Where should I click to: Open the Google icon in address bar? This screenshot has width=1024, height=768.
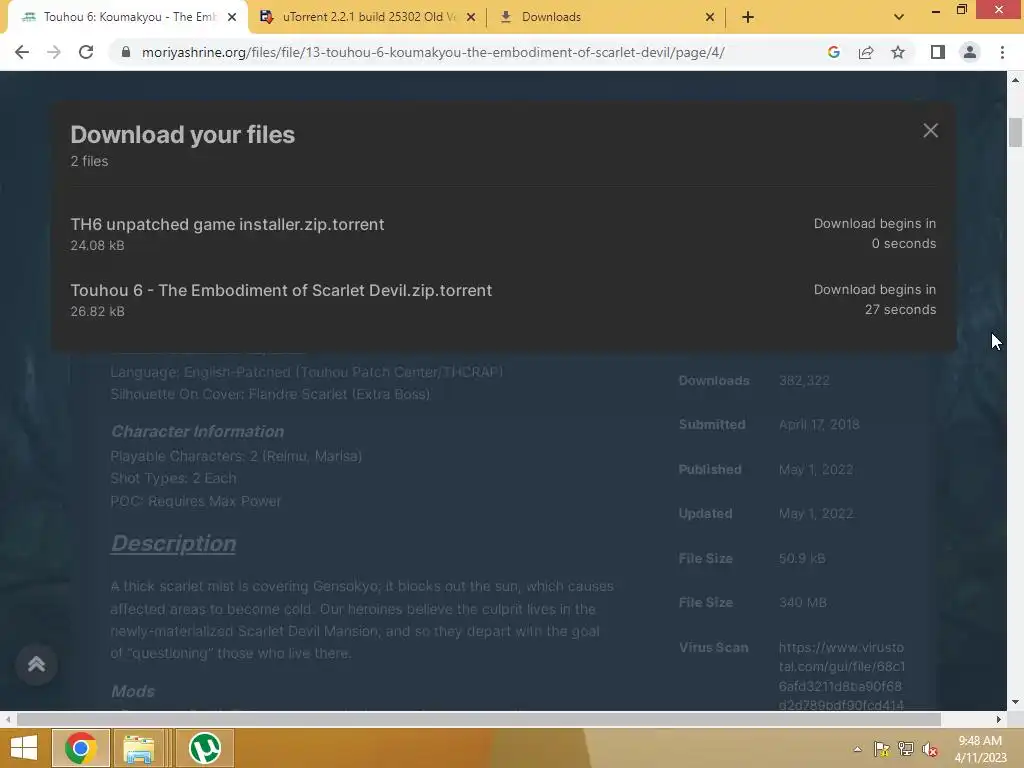[833, 52]
